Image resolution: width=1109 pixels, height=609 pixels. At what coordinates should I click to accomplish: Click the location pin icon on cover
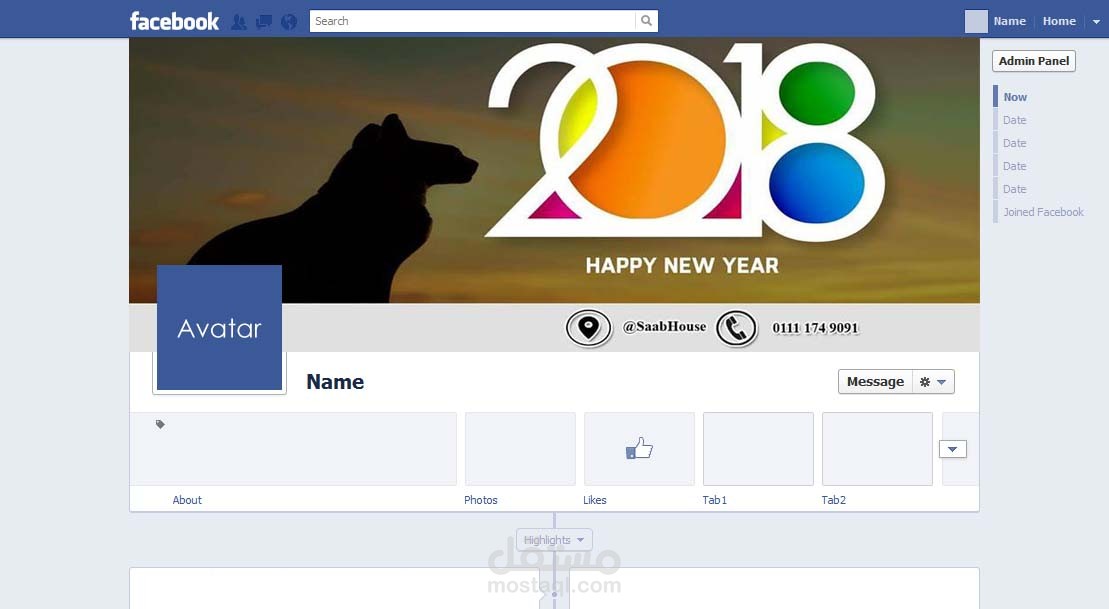click(588, 328)
